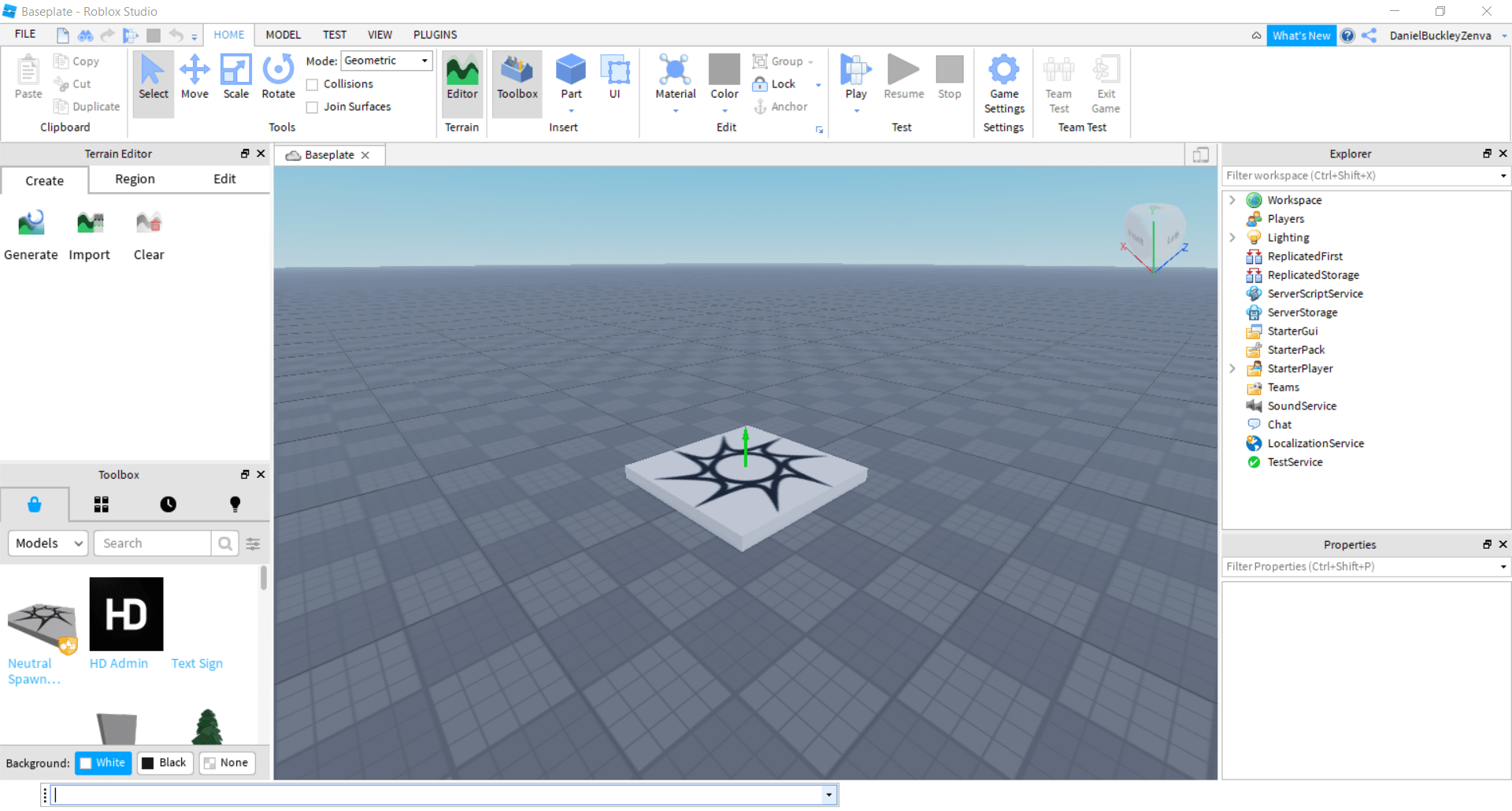Set Toolbox background to Black

(165, 762)
